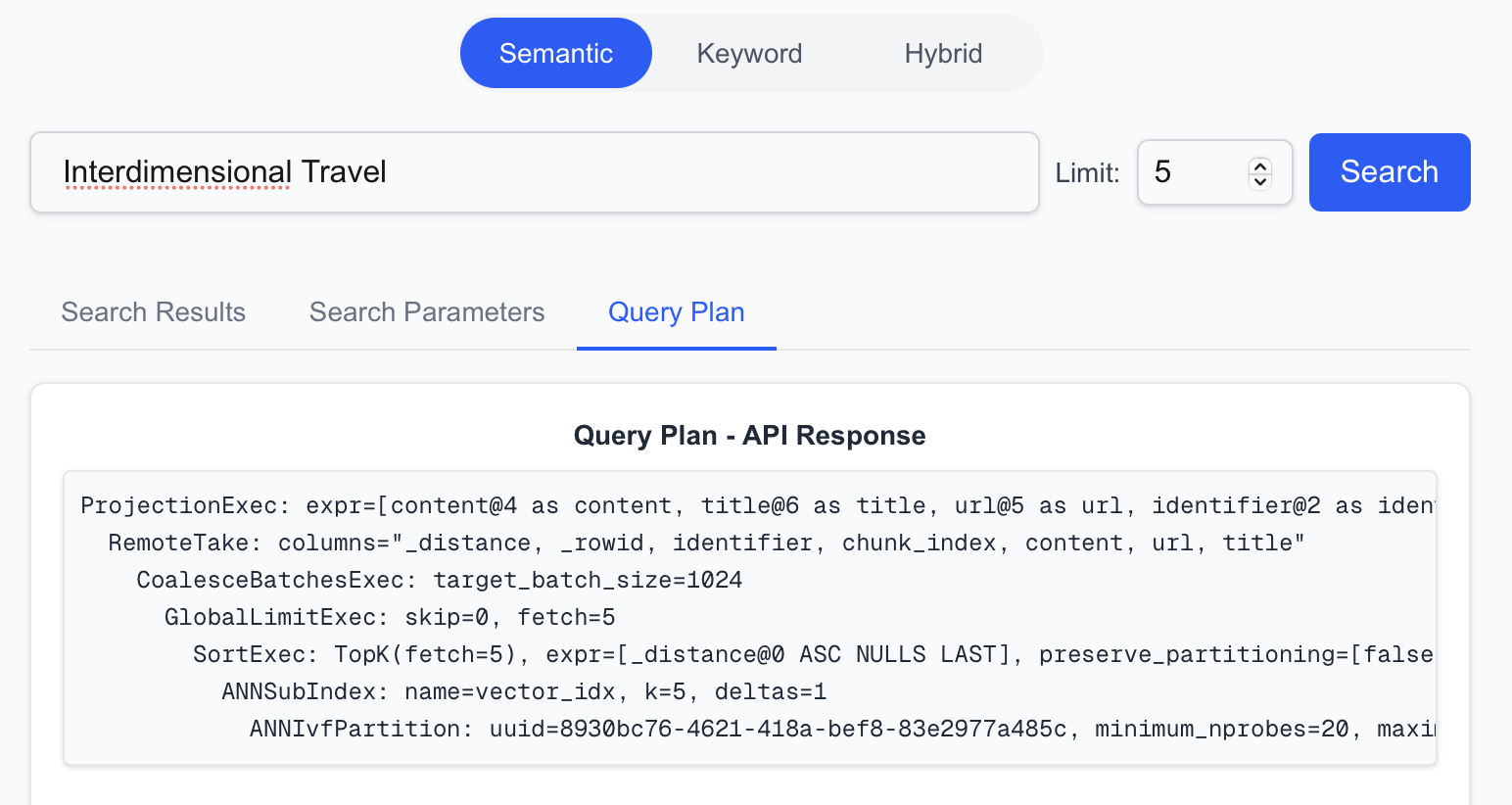1512x805 pixels.
Task: Click the CoalesceBatchesExec line in the plan
Action: 438,579
